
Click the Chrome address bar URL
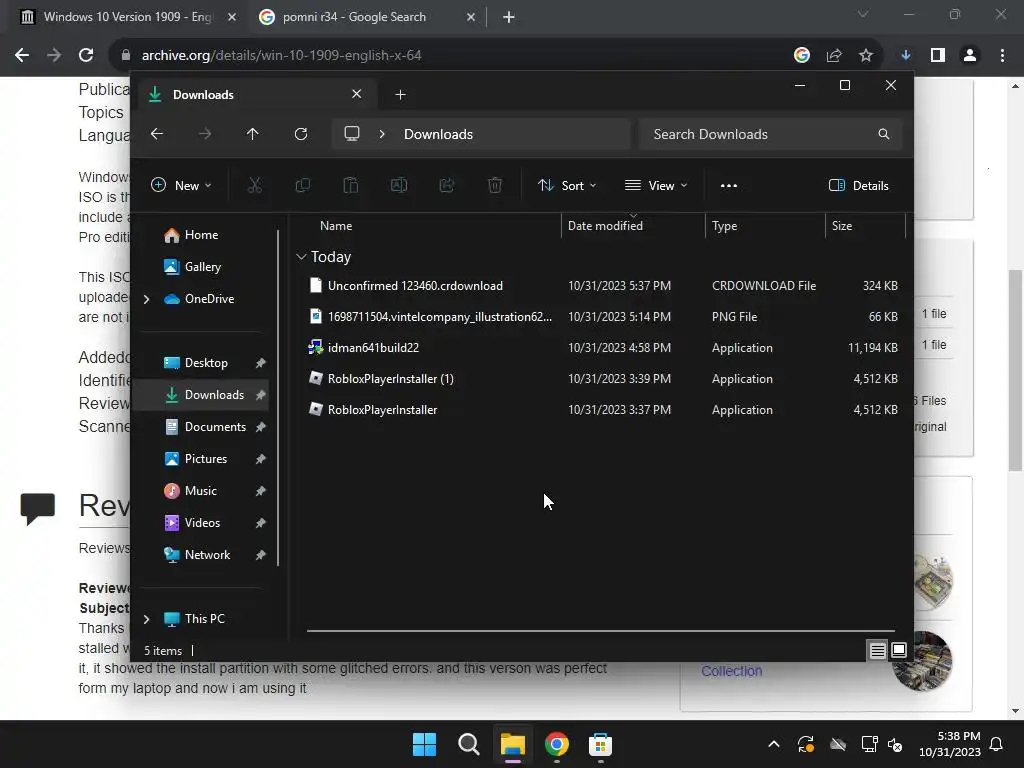point(281,56)
